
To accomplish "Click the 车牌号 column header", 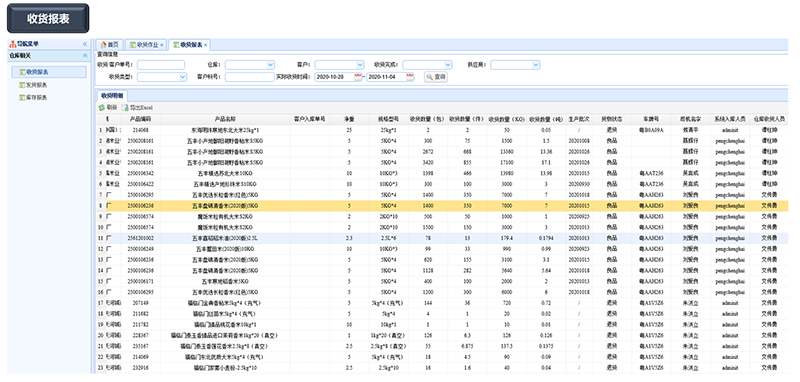I will point(651,119).
